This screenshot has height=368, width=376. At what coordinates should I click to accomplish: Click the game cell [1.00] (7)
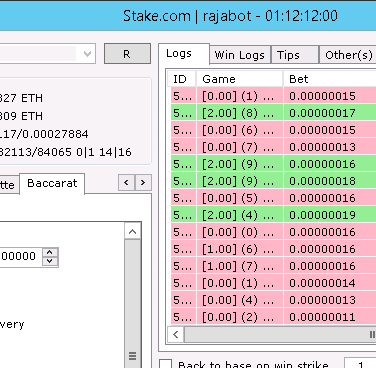(240, 266)
